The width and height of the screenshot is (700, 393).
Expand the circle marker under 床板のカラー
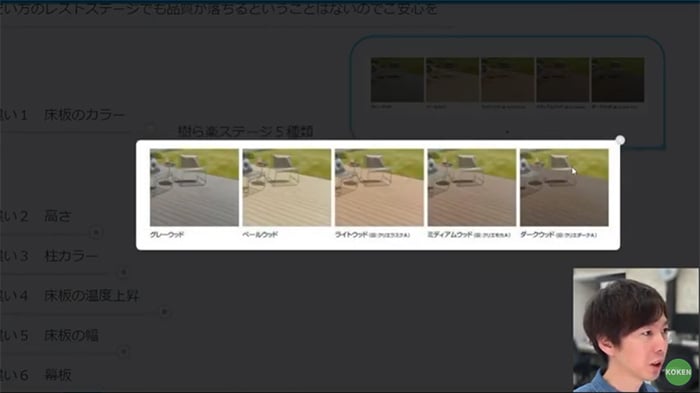coord(150,130)
